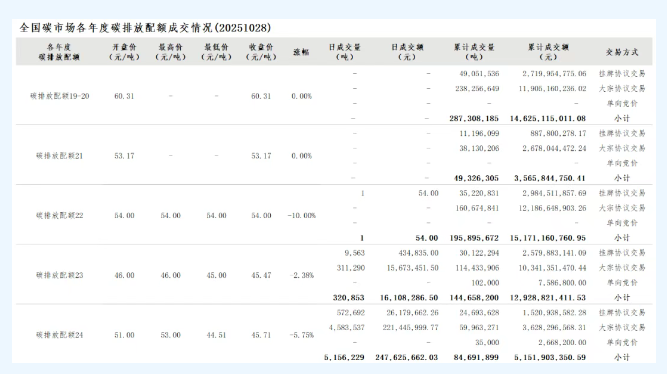Click the 各年度碳排放配额 column header
This screenshot has height=374, width=667.
pos(59,52)
